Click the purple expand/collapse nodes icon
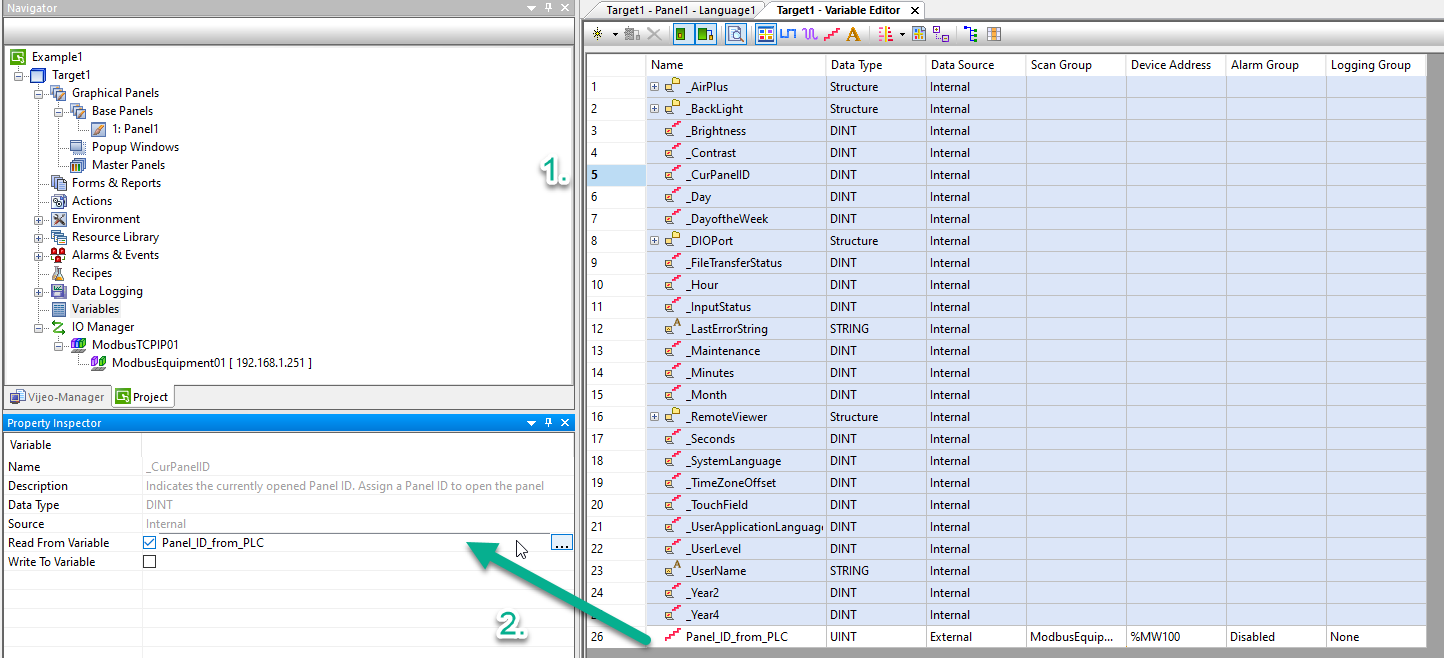The height and width of the screenshot is (658, 1444). tap(941, 34)
